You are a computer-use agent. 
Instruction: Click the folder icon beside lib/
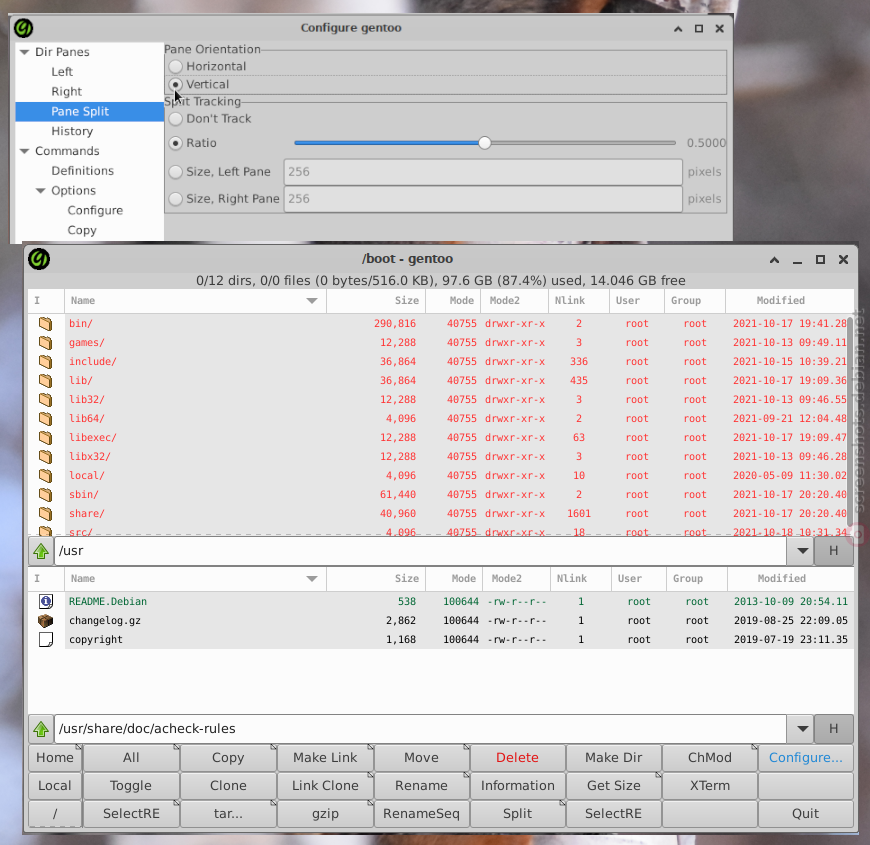[45, 381]
